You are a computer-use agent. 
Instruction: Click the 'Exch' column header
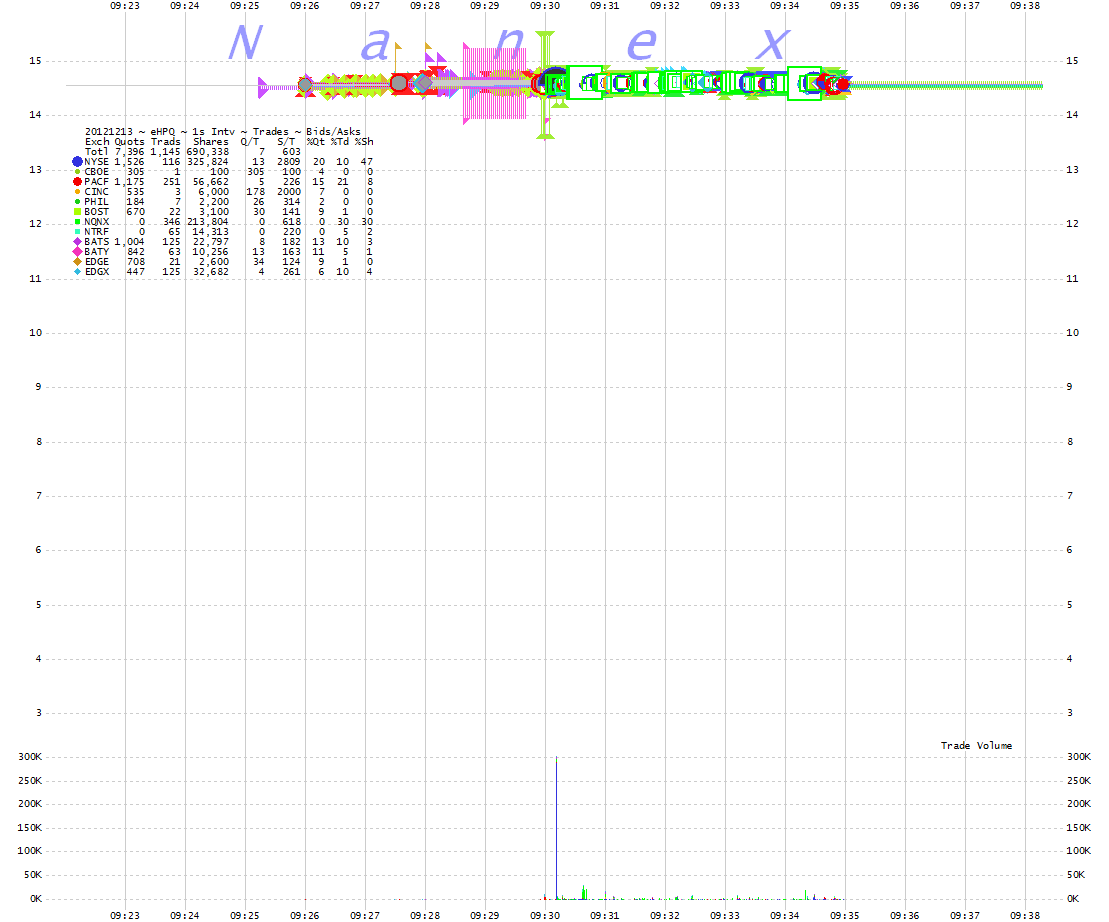click(97, 142)
